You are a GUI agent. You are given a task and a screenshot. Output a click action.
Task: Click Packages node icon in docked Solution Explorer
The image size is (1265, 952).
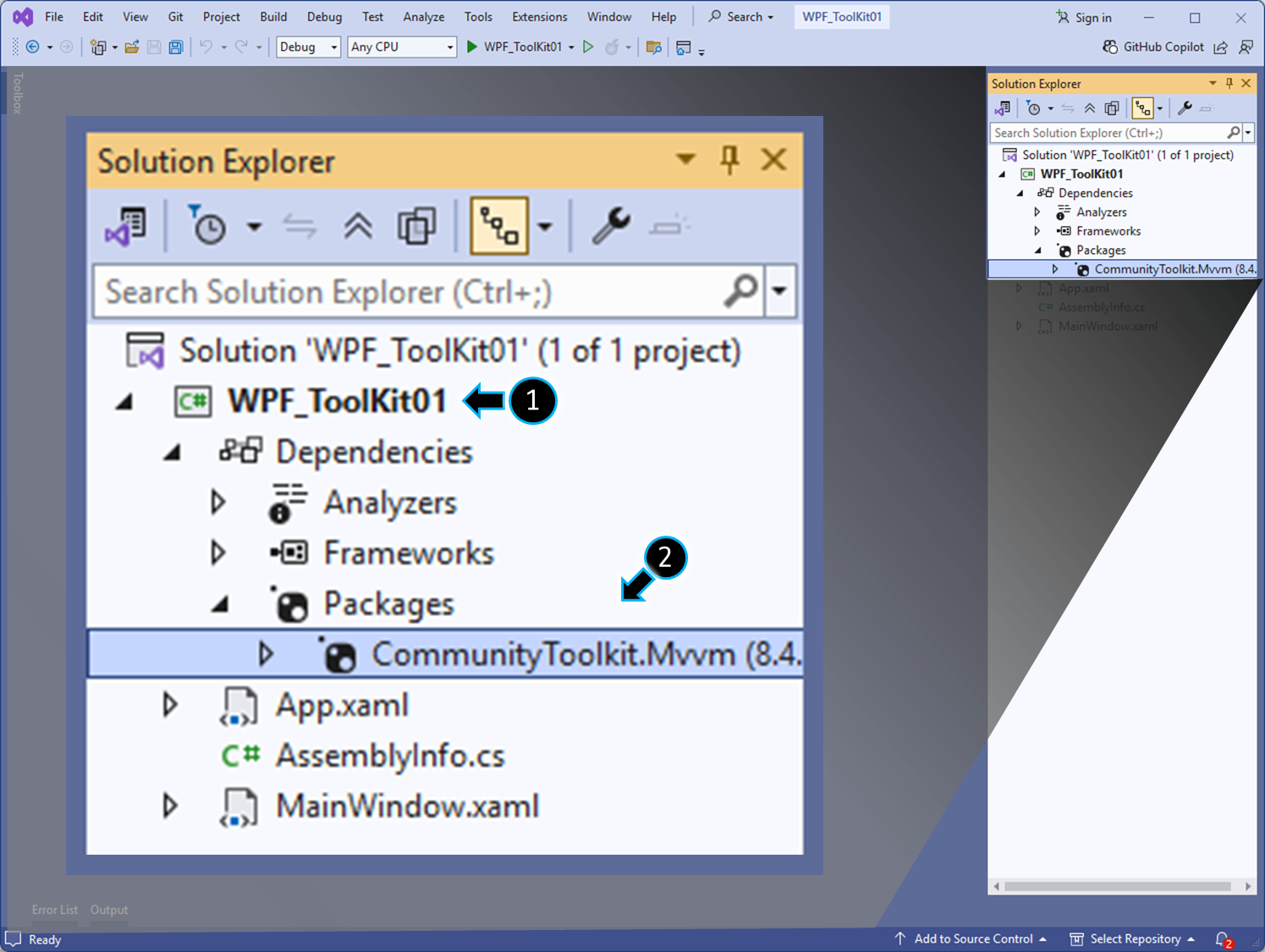[1064, 250]
